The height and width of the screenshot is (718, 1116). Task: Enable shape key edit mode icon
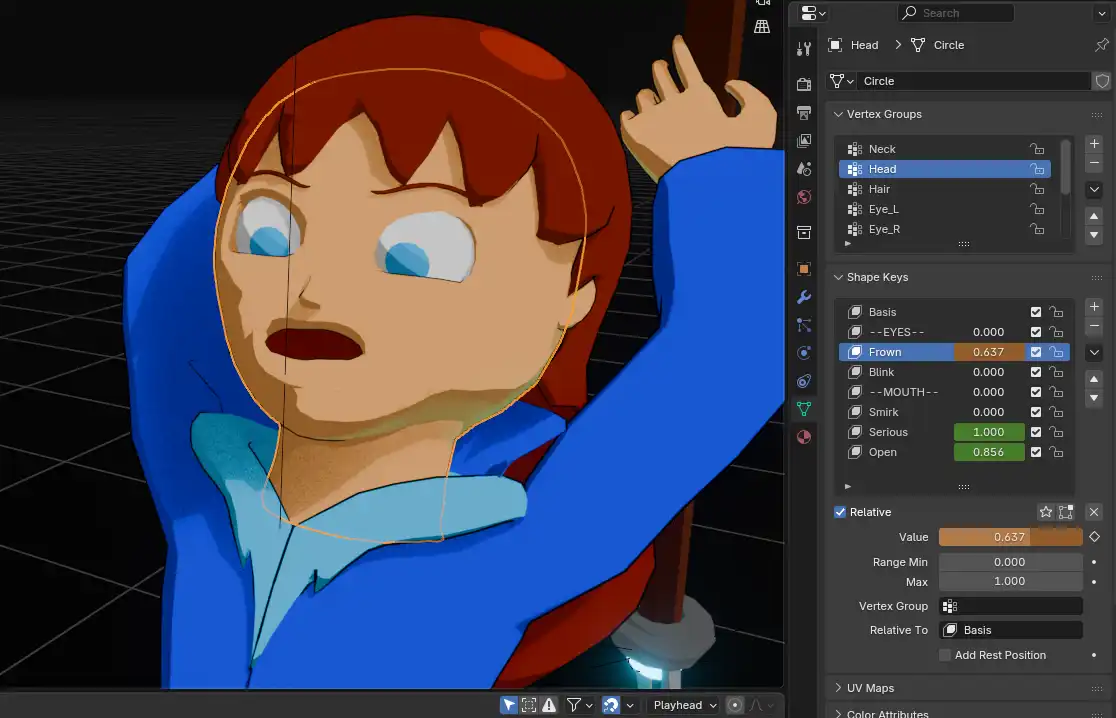pyautogui.click(x=1066, y=512)
